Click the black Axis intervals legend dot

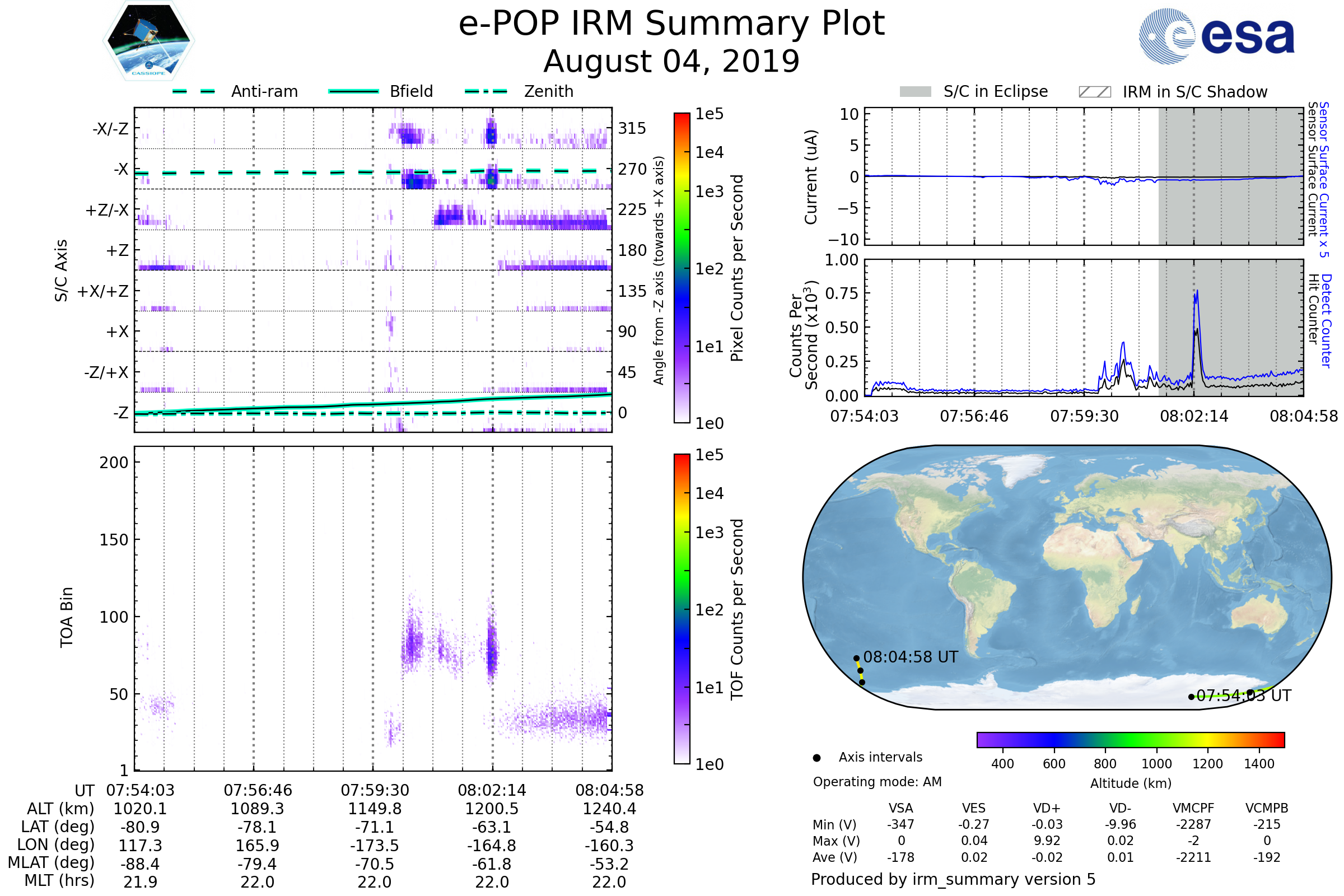(816, 758)
